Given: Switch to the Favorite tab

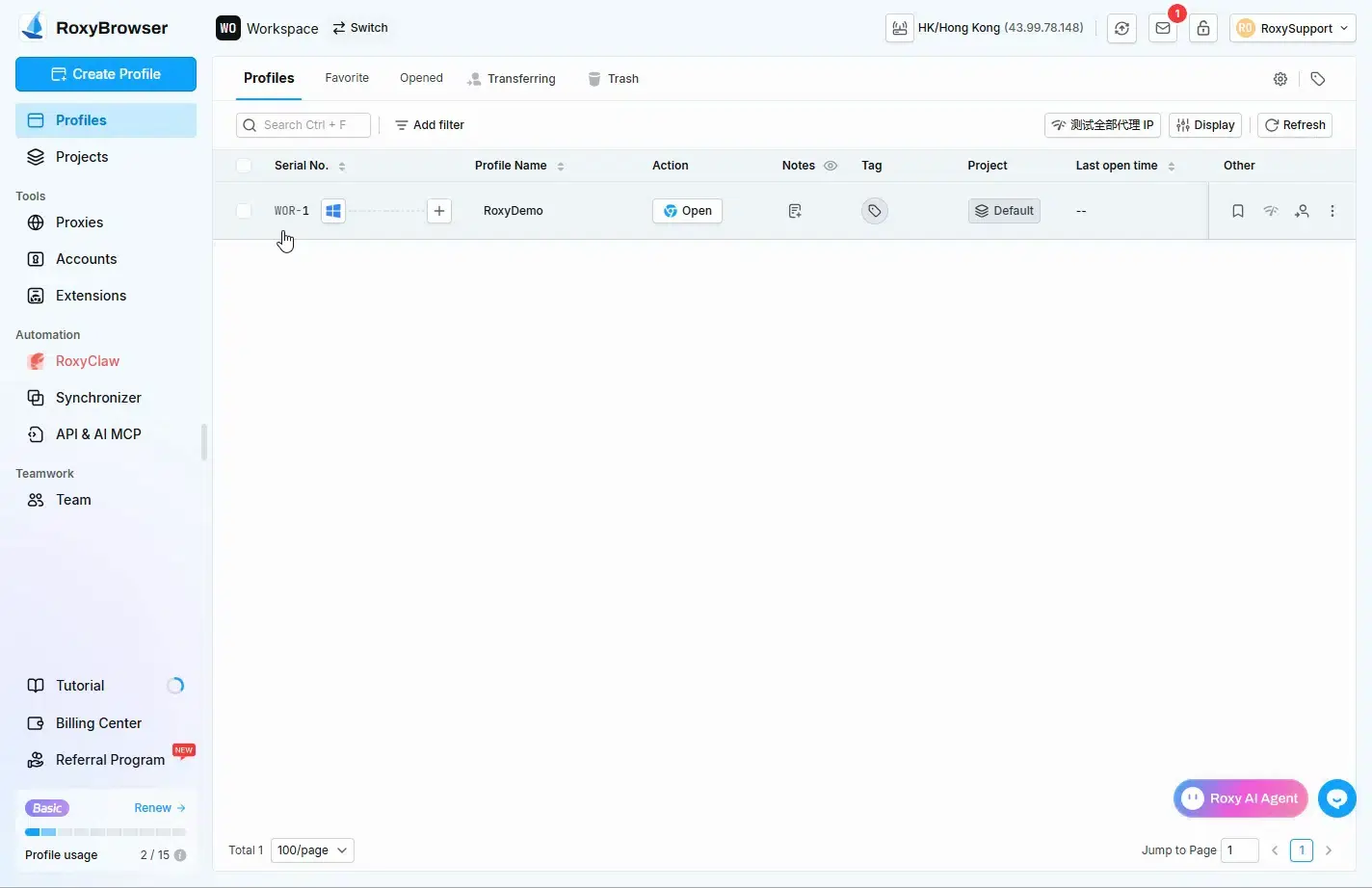Looking at the screenshot, I should coord(347,78).
